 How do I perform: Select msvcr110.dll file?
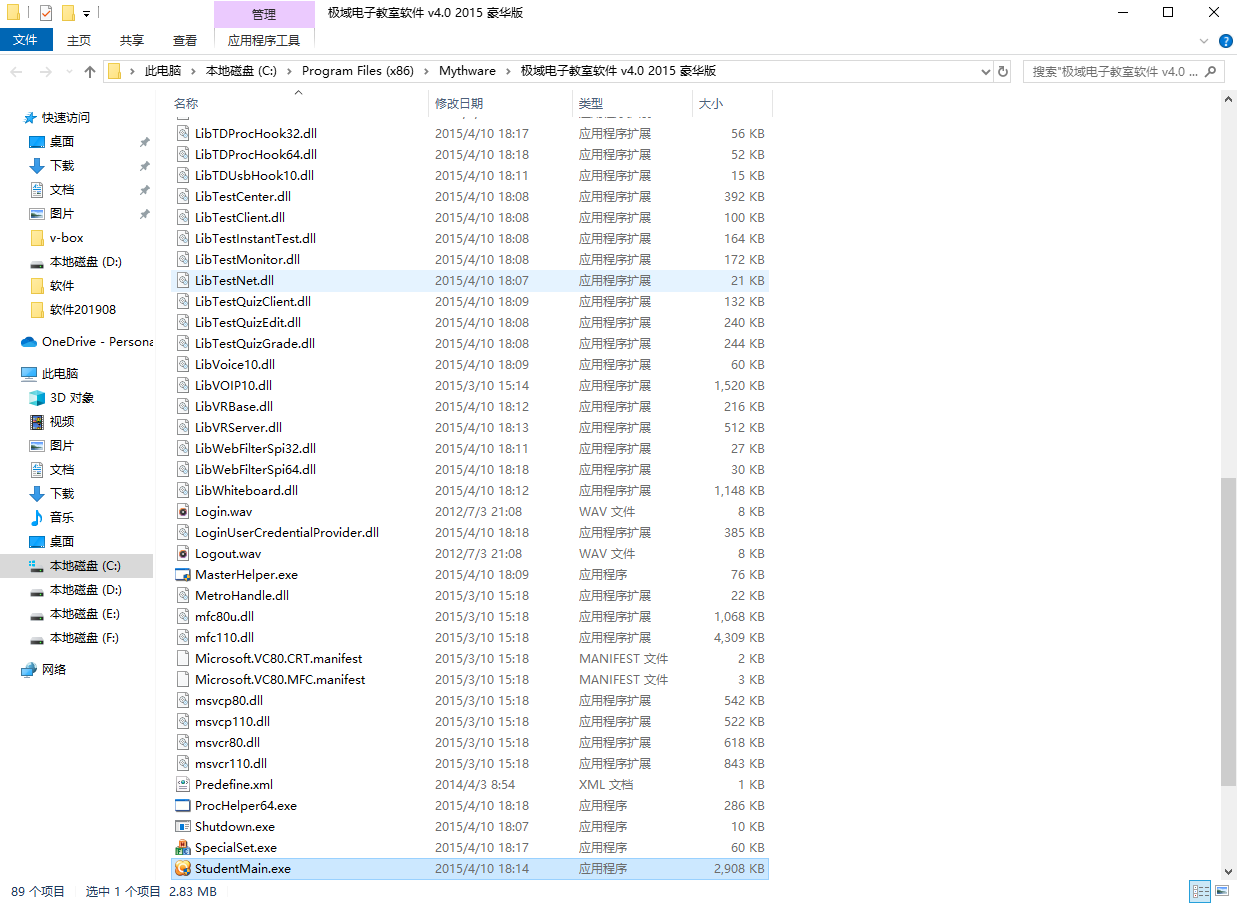[231, 764]
